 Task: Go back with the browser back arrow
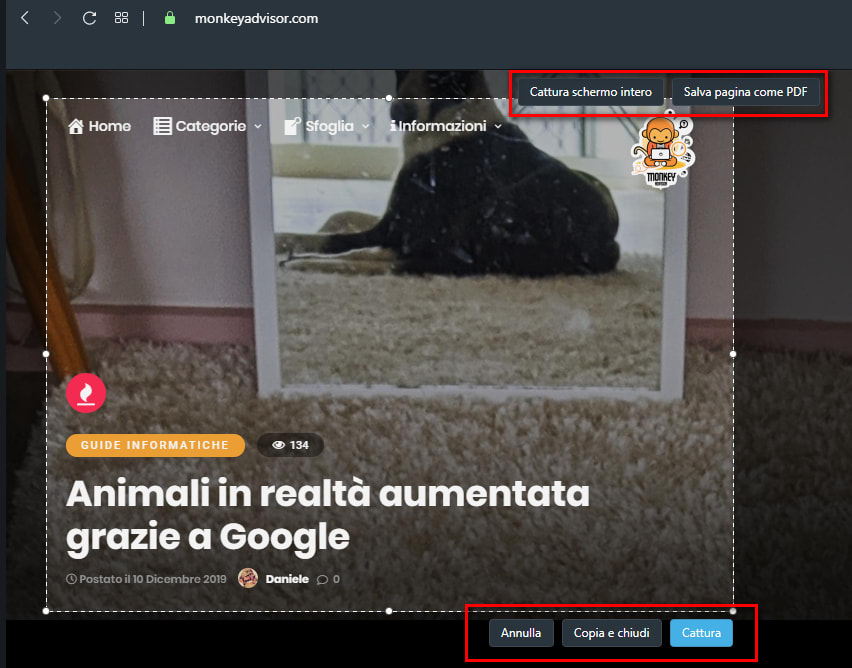click(x=25, y=18)
